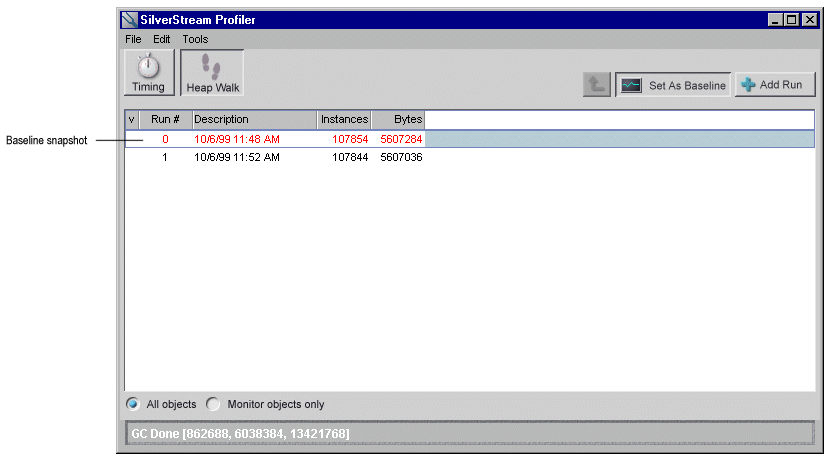Click the SilverStream Profiler title bar icon
Screen dimensions: 830x460
(x=129, y=20)
